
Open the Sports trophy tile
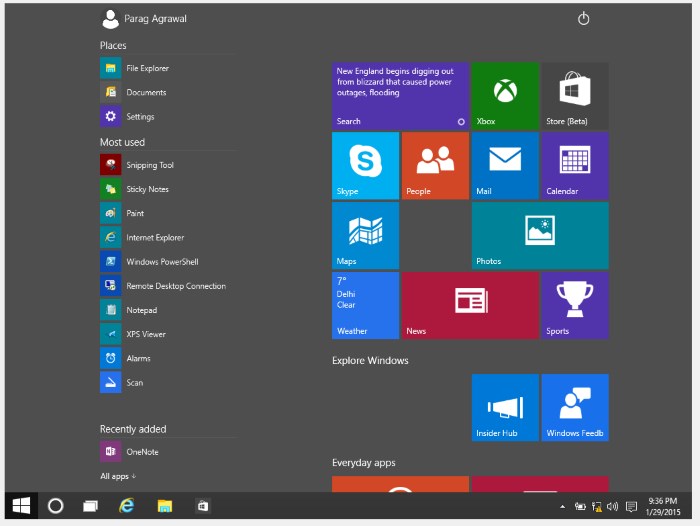click(x=575, y=305)
